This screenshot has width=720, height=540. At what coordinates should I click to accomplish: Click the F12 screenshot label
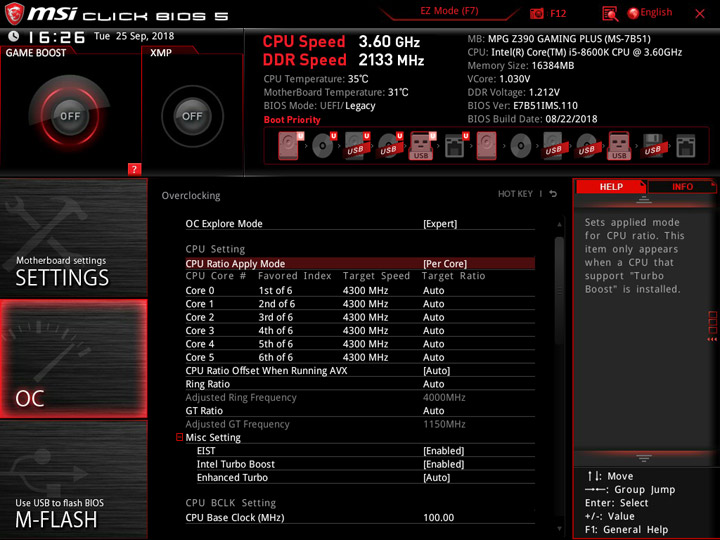(x=558, y=13)
